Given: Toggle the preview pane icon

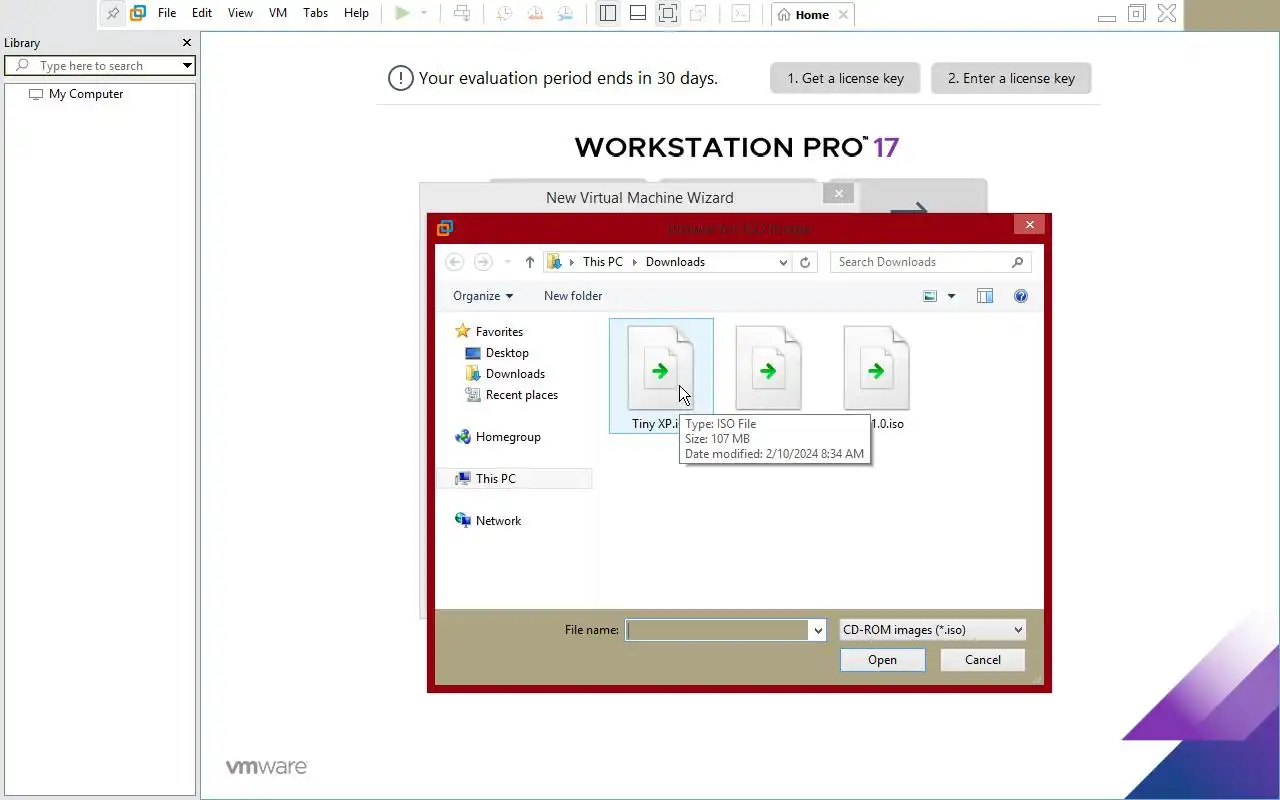Looking at the screenshot, I should 985,296.
